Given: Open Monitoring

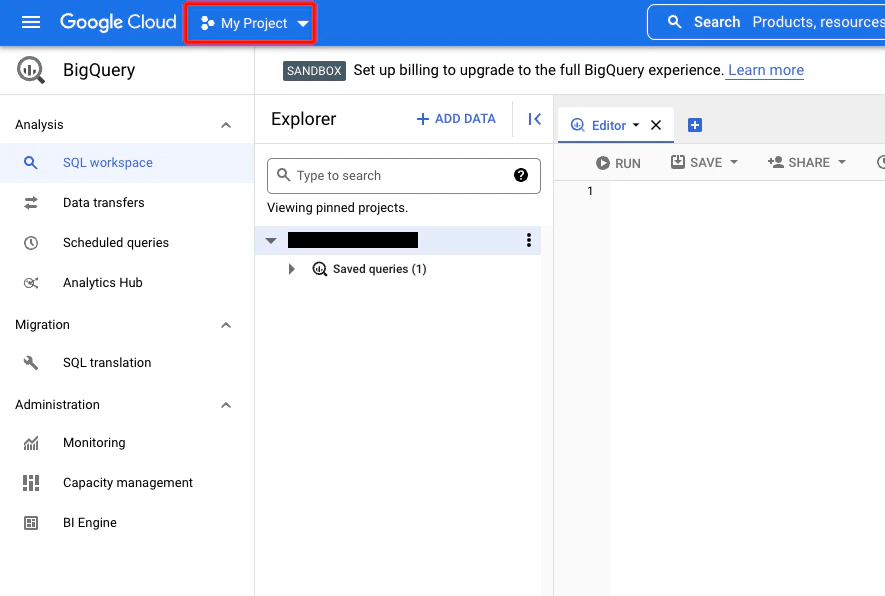Looking at the screenshot, I should [126, 442].
